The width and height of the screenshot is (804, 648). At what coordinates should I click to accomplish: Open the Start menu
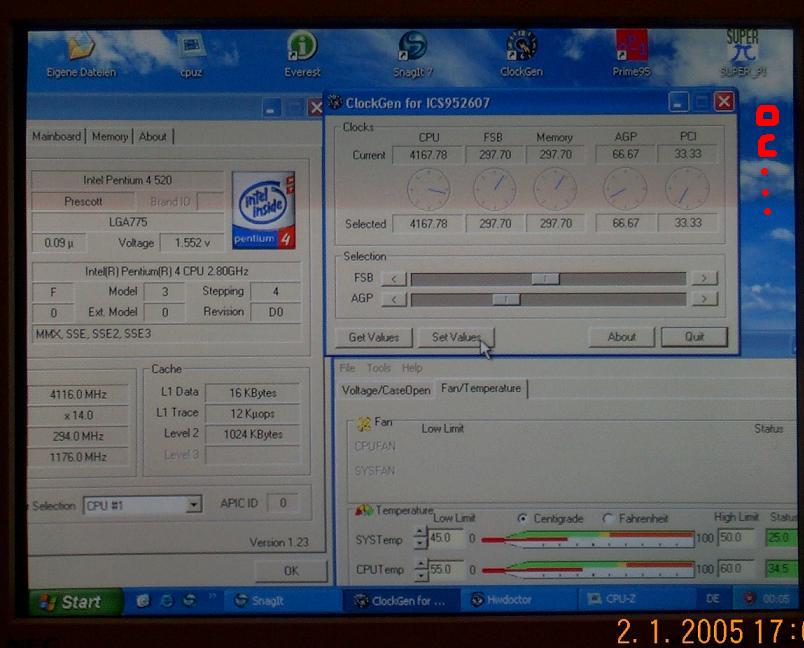(x=76, y=602)
